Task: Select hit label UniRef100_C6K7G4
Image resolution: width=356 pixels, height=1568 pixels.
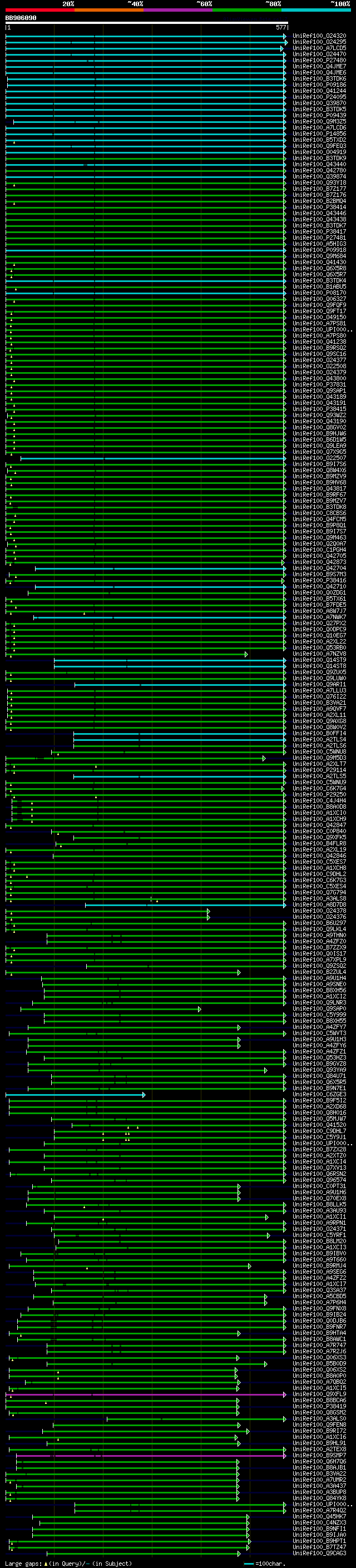Action: pyautogui.click(x=319, y=788)
